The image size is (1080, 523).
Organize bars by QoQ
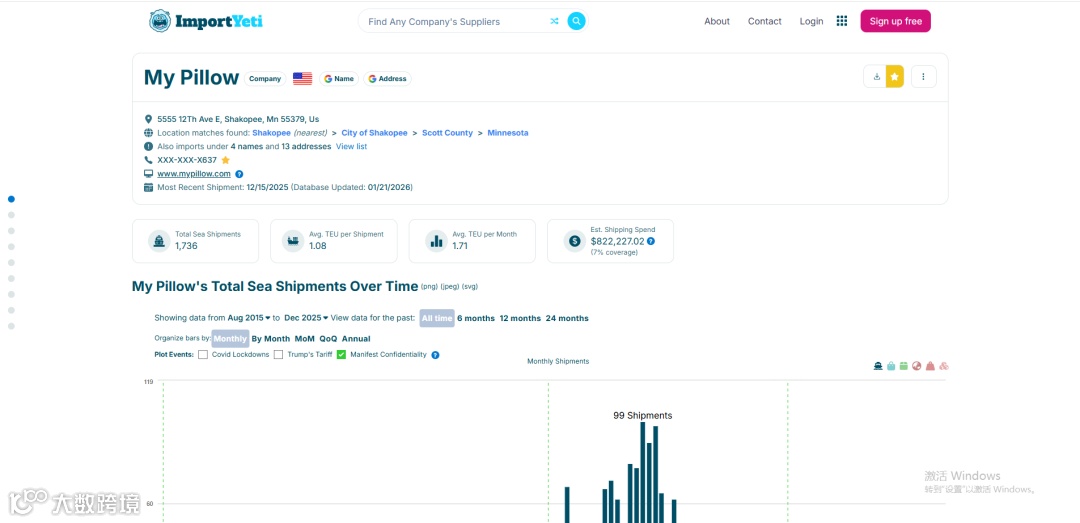point(329,339)
